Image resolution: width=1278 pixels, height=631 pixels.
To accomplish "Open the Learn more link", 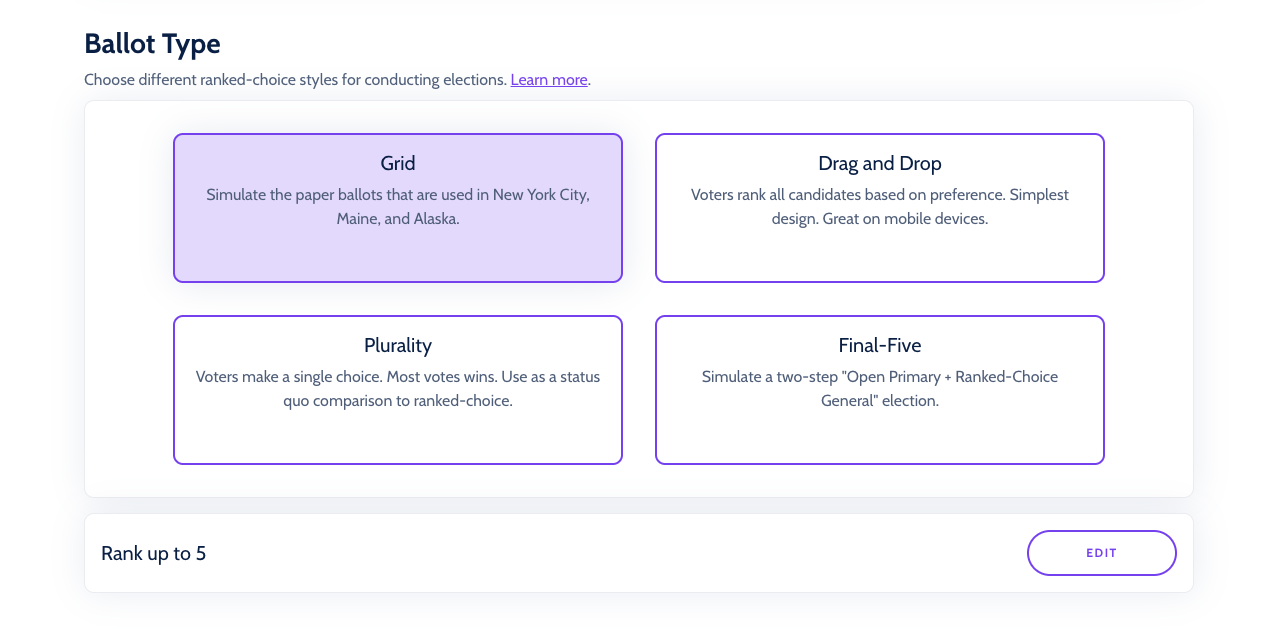I will click(x=548, y=80).
